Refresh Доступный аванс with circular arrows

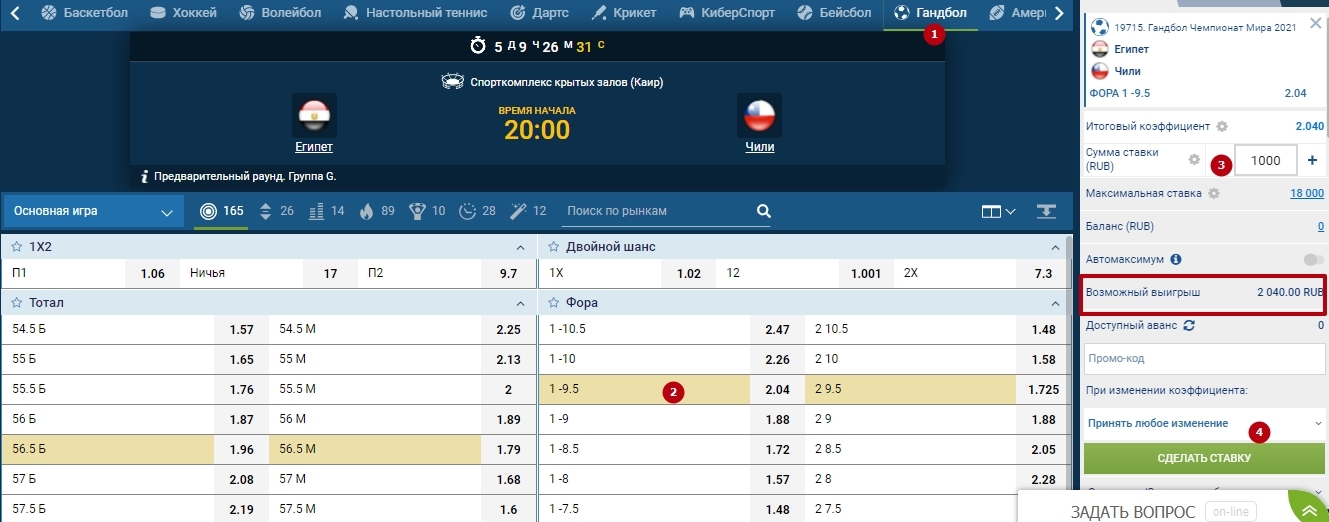1189,325
